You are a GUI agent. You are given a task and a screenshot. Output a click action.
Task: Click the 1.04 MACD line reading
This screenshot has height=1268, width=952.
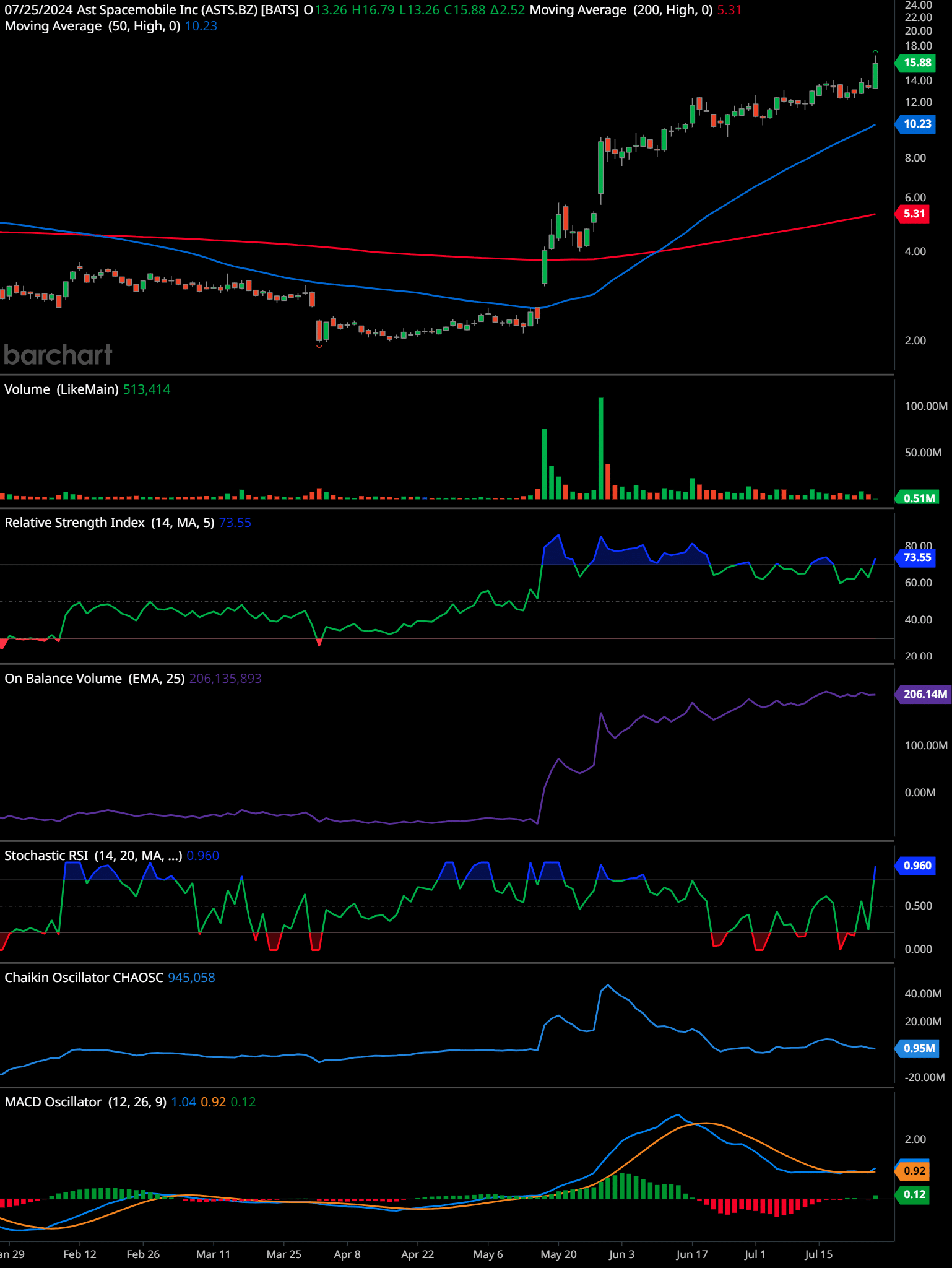coord(183,1102)
